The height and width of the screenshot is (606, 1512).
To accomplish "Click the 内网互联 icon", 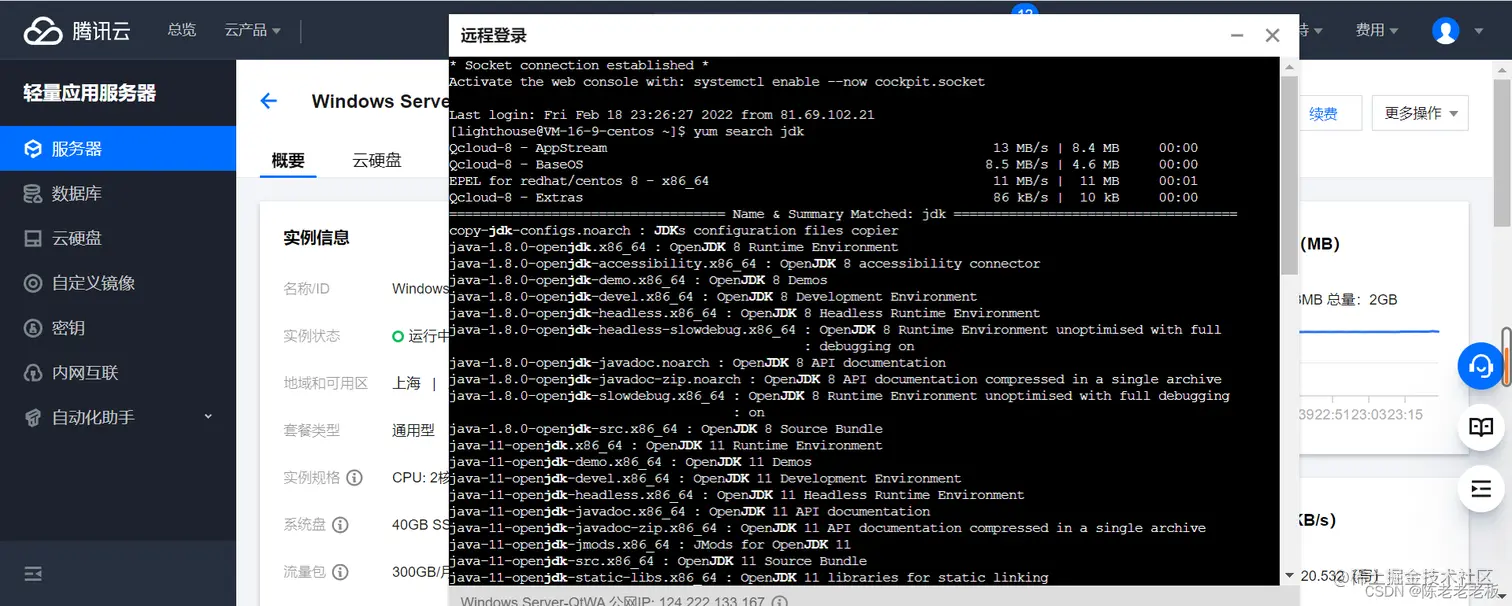I will [33, 373].
